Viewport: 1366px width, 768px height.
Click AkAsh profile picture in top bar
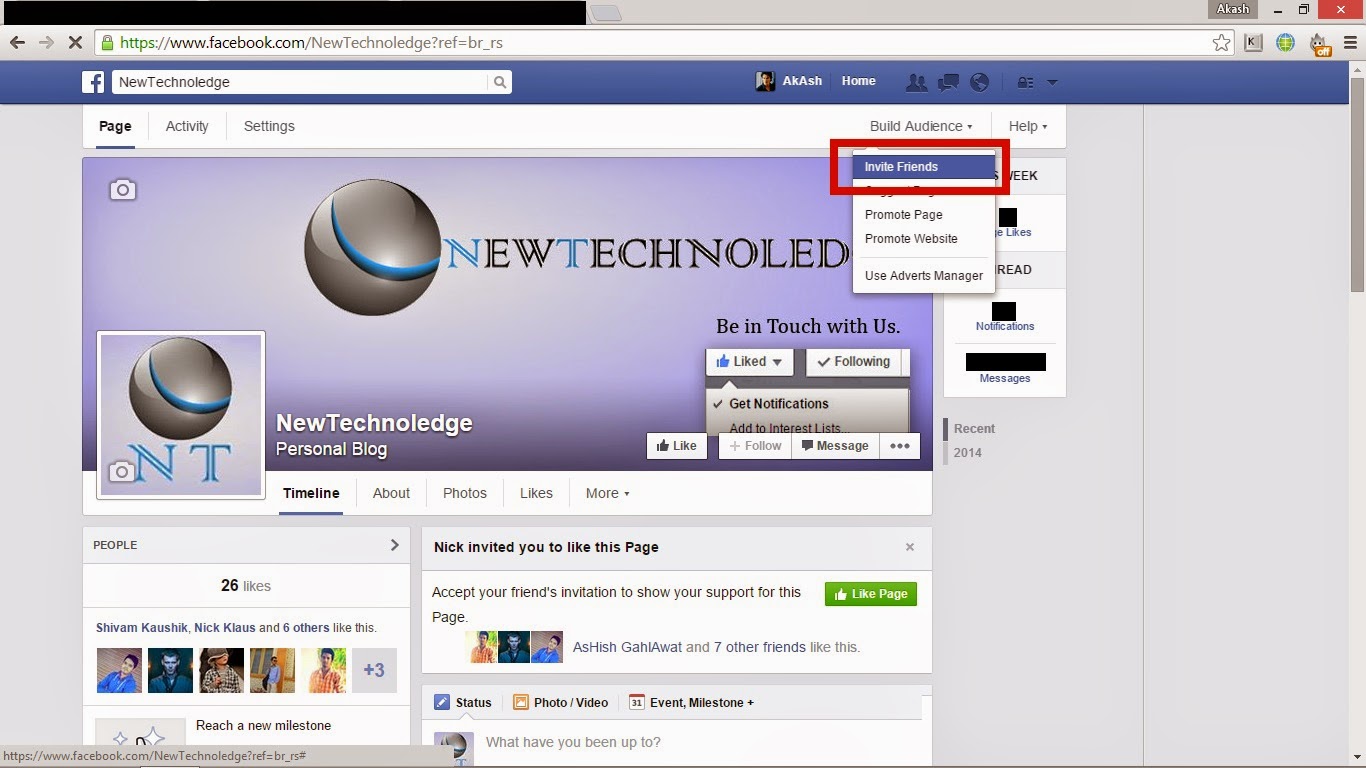765,82
